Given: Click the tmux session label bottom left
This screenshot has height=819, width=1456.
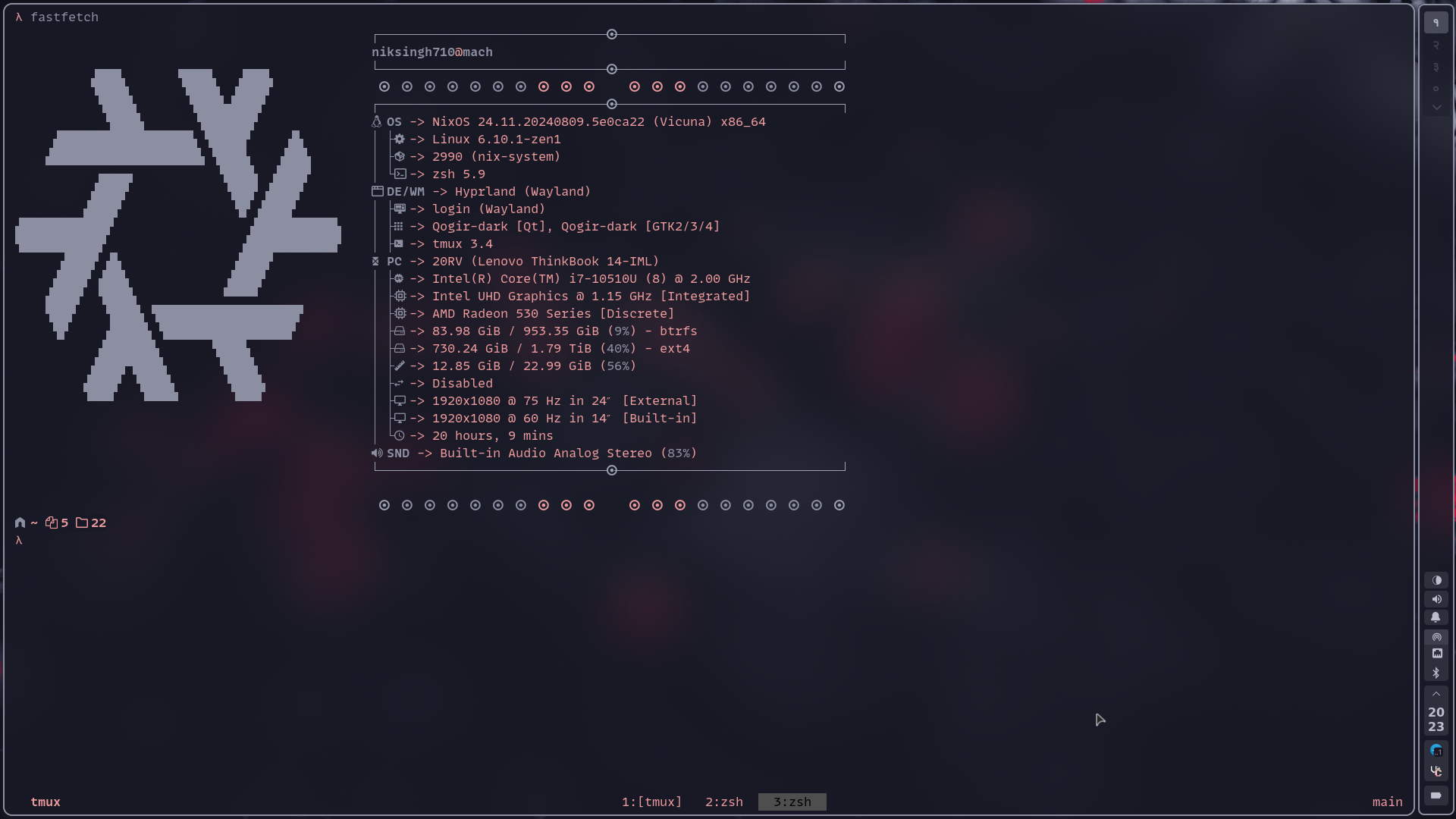Looking at the screenshot, I should pos(45,802).
